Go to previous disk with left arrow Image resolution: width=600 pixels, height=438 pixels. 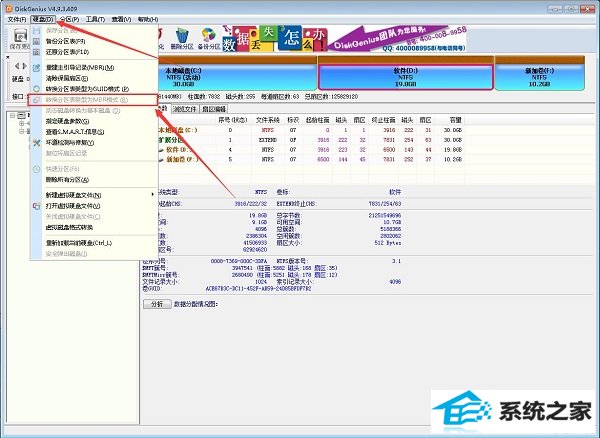pos(16,66)
